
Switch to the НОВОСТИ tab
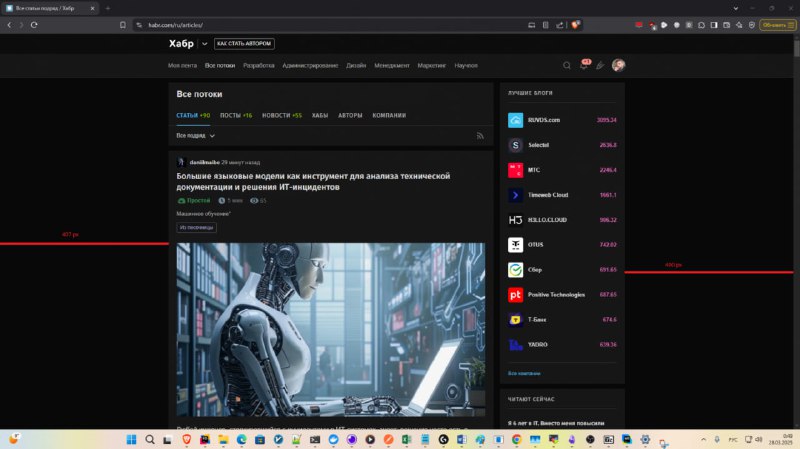(x=282, y=115)
